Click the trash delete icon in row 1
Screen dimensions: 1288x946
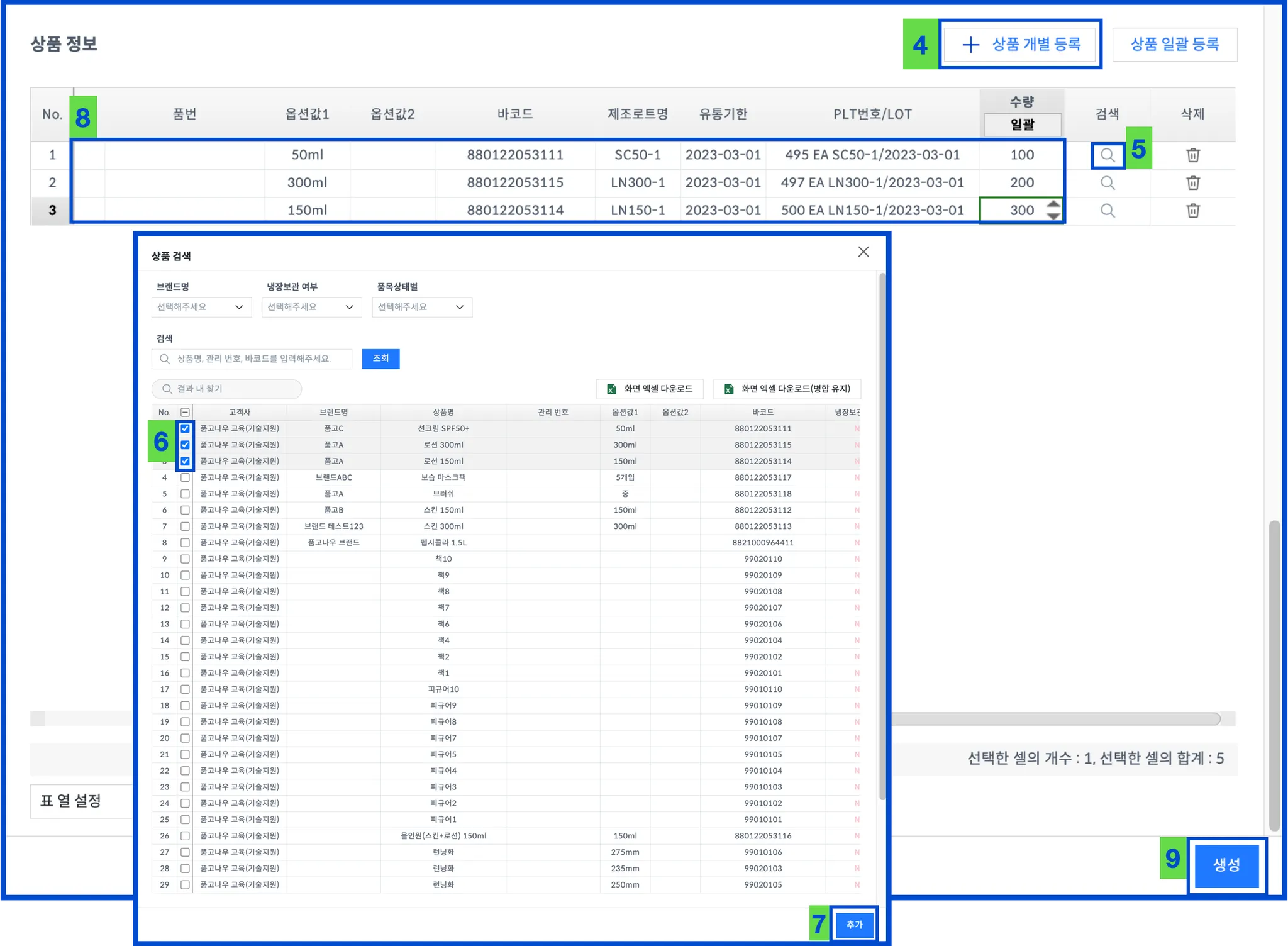tap(1192, 155)
